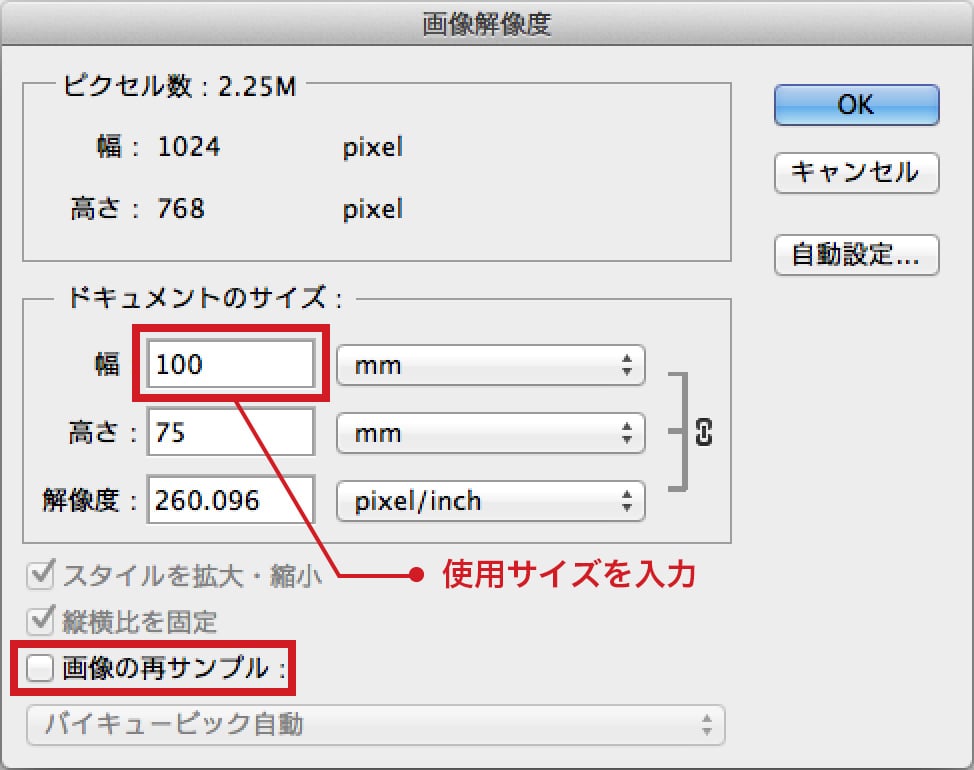Open the 自動設定... auto settings dialog
974x770 pixels.
click(x=856, y=255)
